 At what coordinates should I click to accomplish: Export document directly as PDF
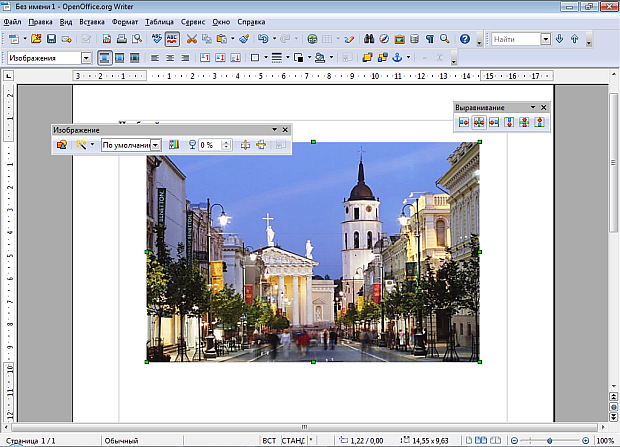click(105, 39)
